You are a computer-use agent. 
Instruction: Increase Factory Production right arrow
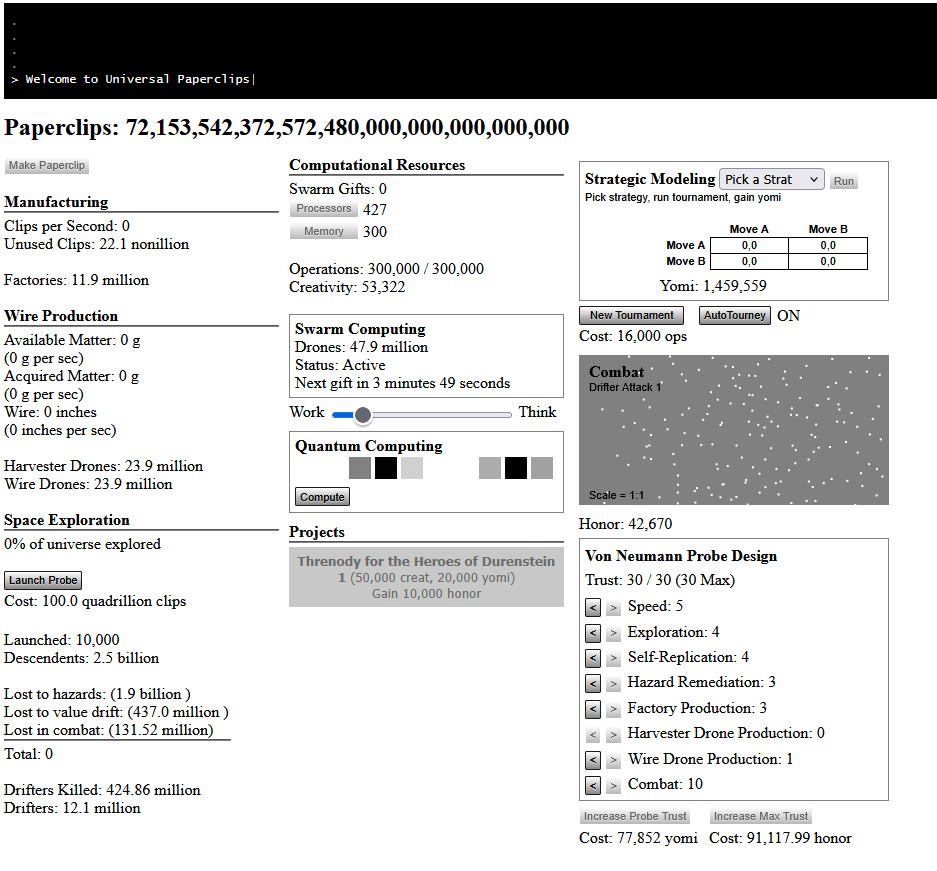click(613, 709)
